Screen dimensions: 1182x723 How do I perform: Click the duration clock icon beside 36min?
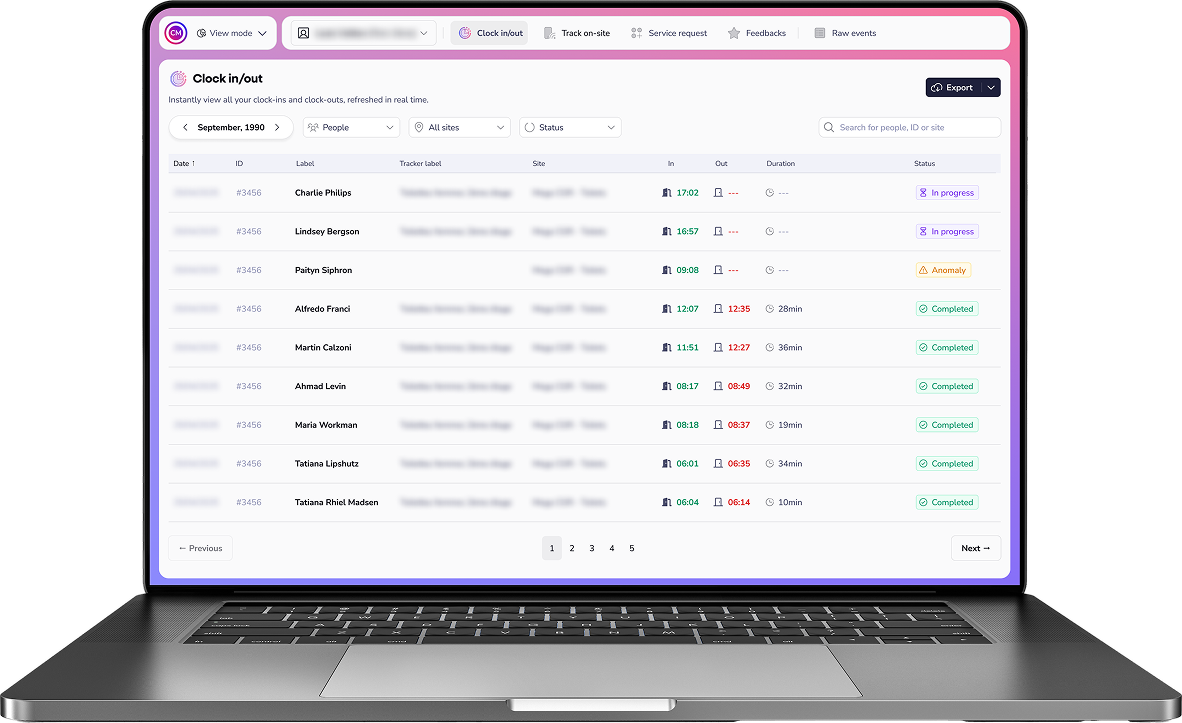pos(770,348)
